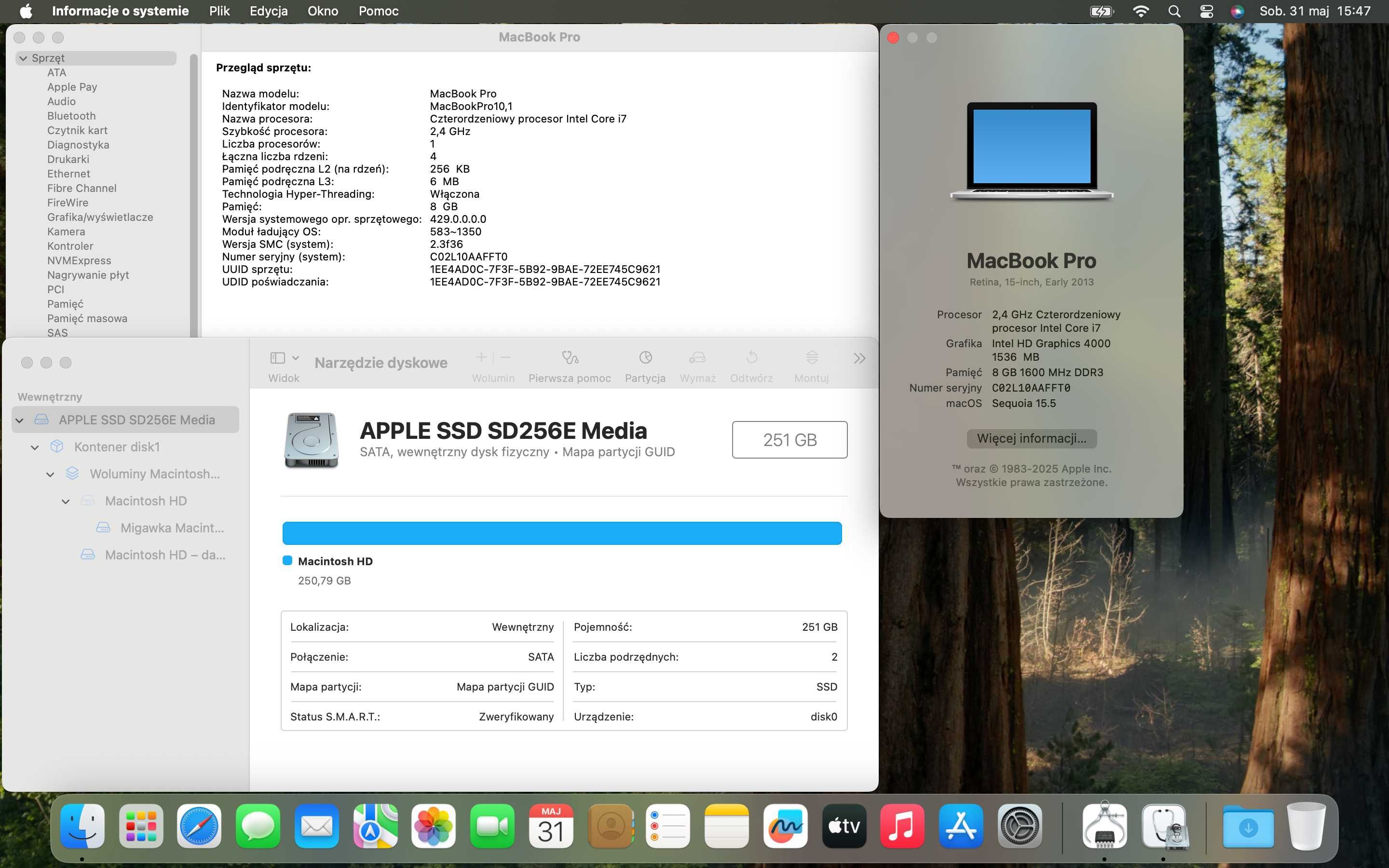Viewport: 1389px width, 868px height.
Task: Open Finder from the Dock
Action: click(x=82, y=826)
